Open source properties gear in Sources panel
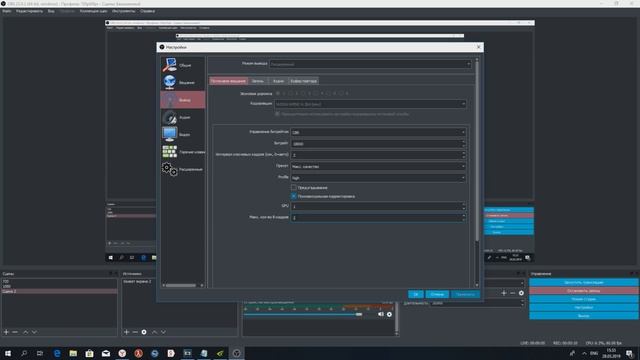 tap(144, 332)
